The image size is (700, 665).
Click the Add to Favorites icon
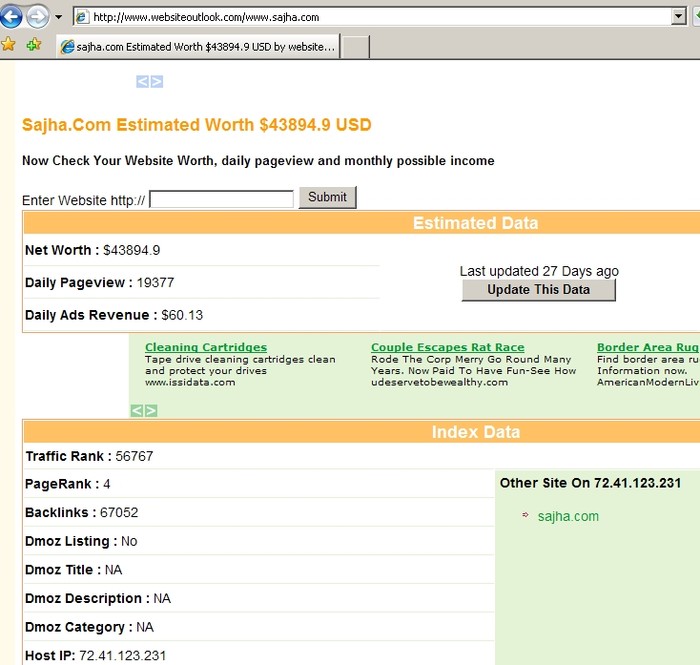pos(33,45)
